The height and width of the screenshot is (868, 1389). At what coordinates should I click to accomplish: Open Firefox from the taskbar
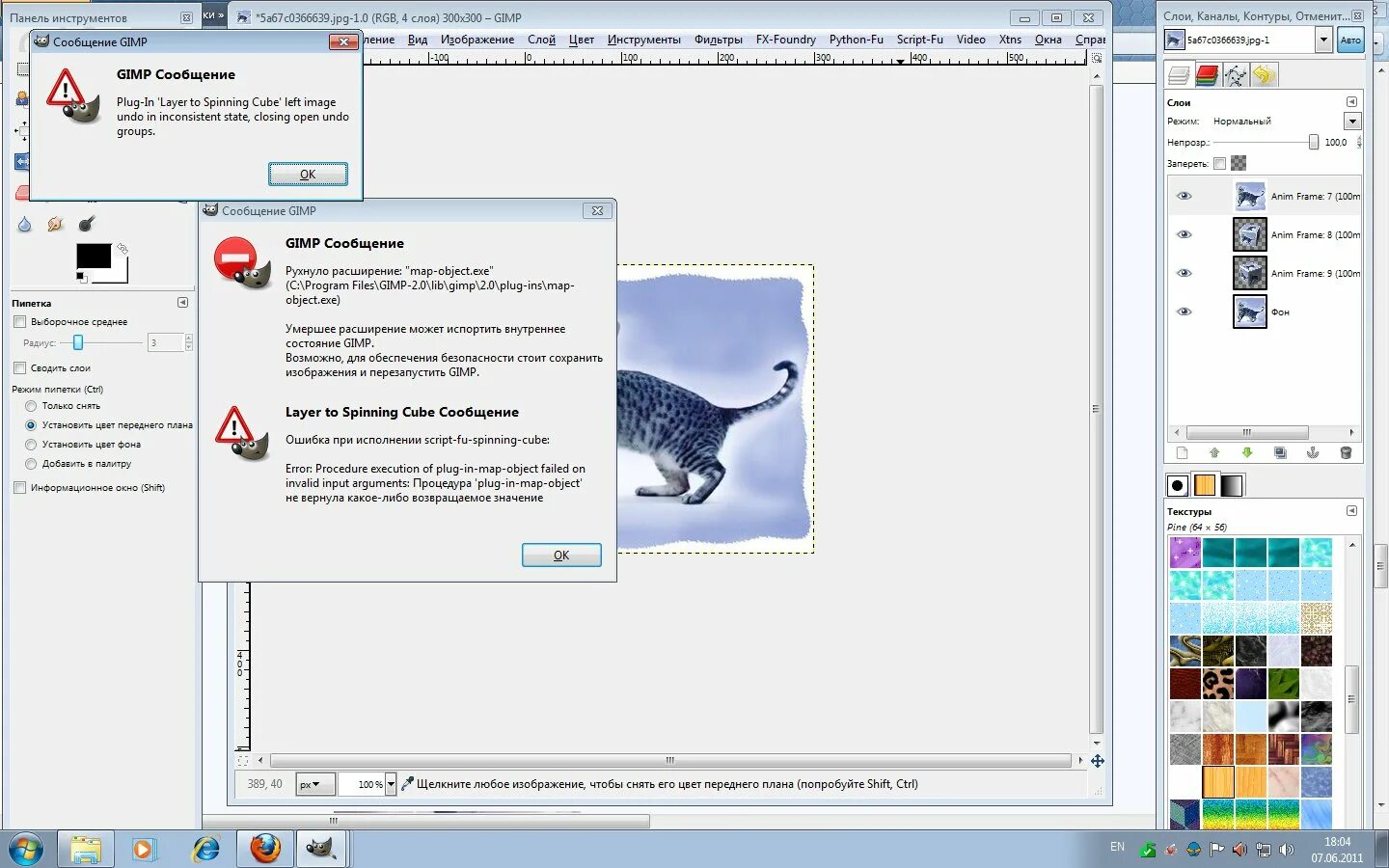coord(265,849)
